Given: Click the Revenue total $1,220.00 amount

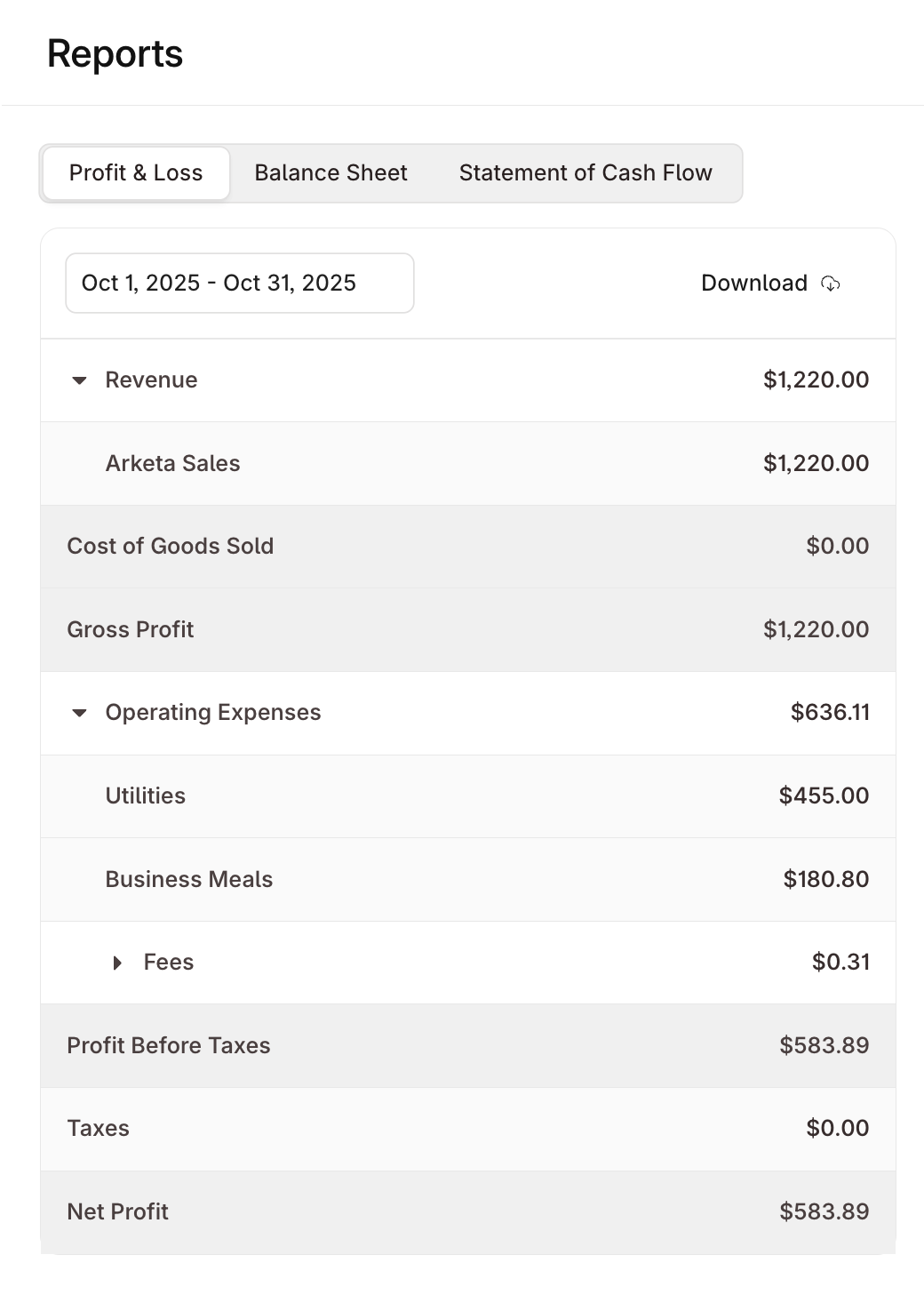Looking at the screenshot, I should click(x=816, y=380).
